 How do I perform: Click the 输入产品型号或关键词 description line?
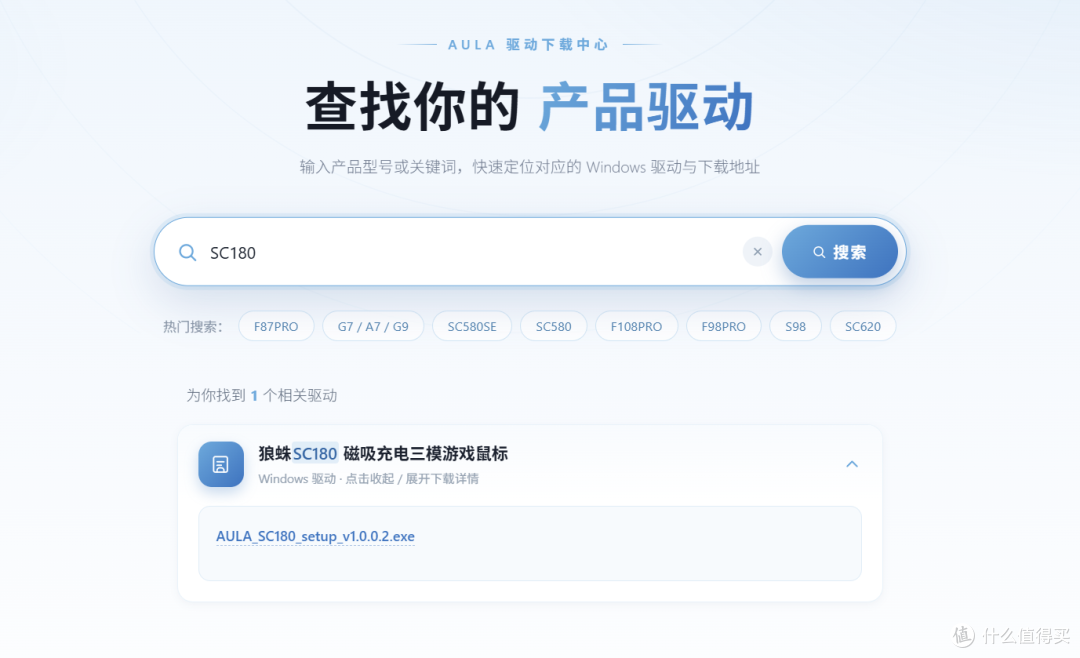[530, 167]
